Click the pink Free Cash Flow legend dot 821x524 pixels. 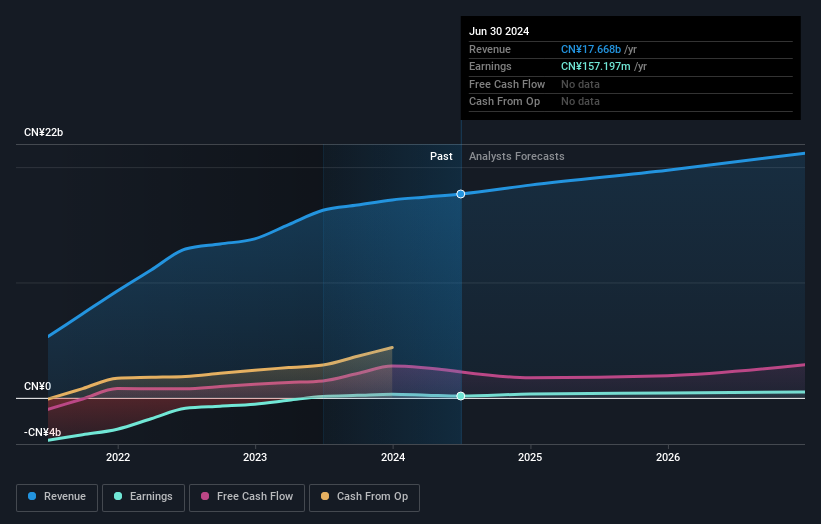[205, 496]
